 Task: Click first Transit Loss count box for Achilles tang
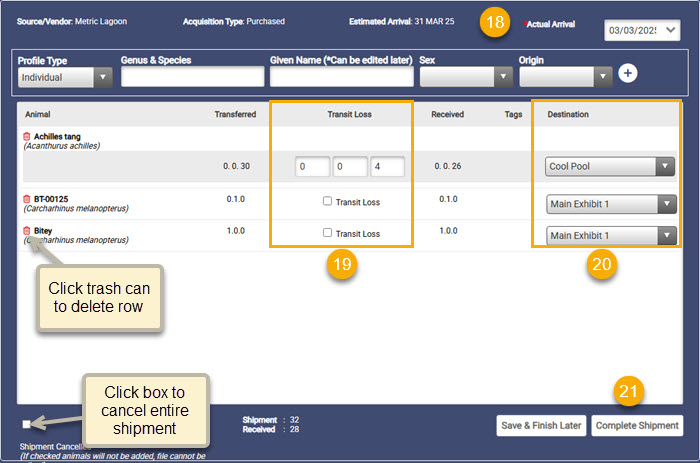click(312, 167)
